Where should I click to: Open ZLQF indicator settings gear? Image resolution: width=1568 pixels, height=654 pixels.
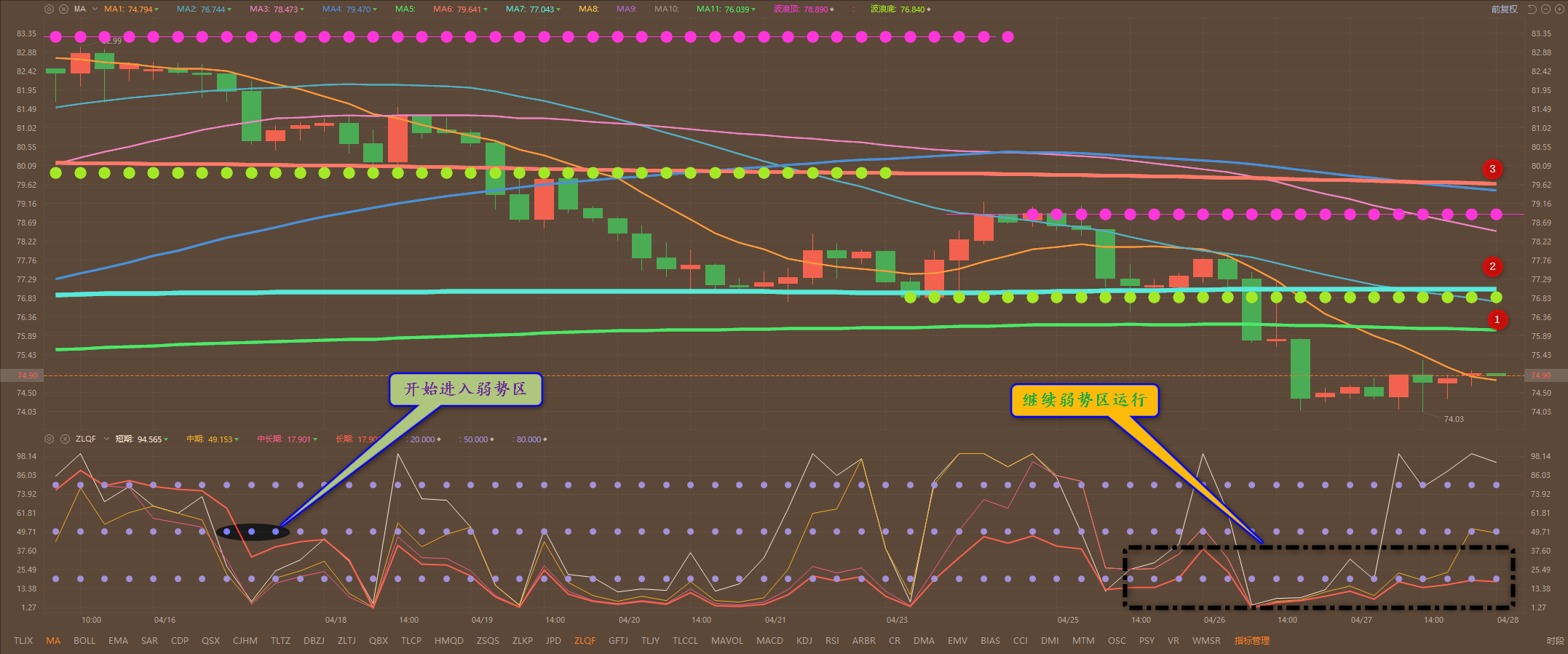pos(49,439)
